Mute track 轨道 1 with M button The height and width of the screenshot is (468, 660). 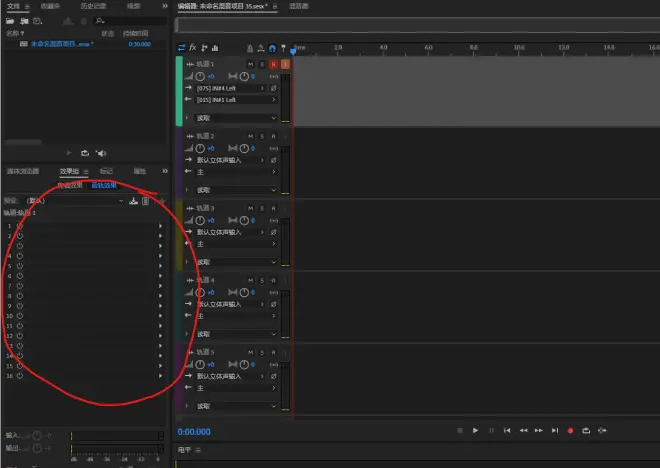(x=250, y=64)
